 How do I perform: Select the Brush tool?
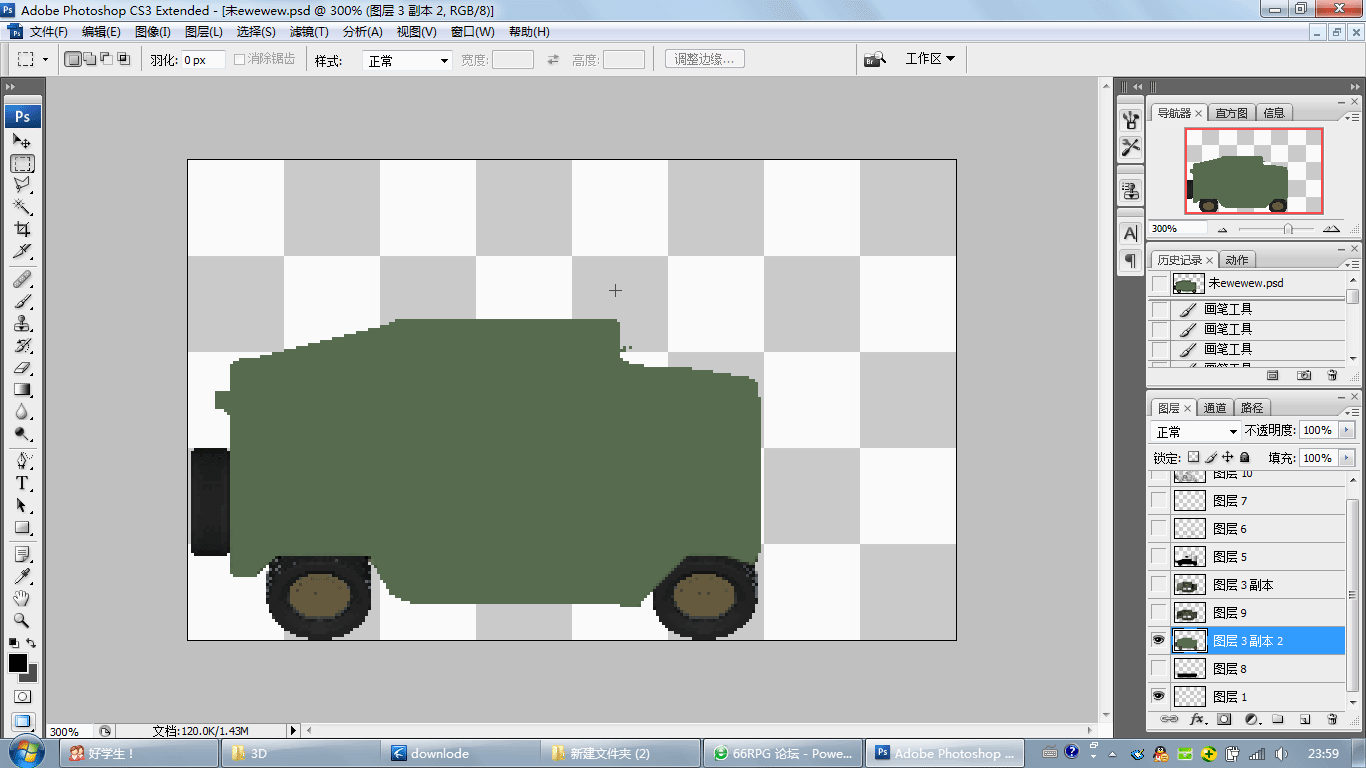22,301
